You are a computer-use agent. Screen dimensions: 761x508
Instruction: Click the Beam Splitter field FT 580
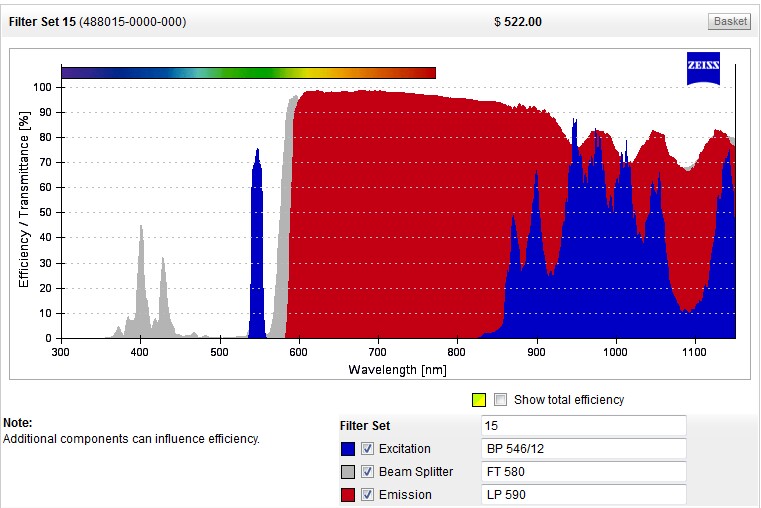tap(583, 472)
